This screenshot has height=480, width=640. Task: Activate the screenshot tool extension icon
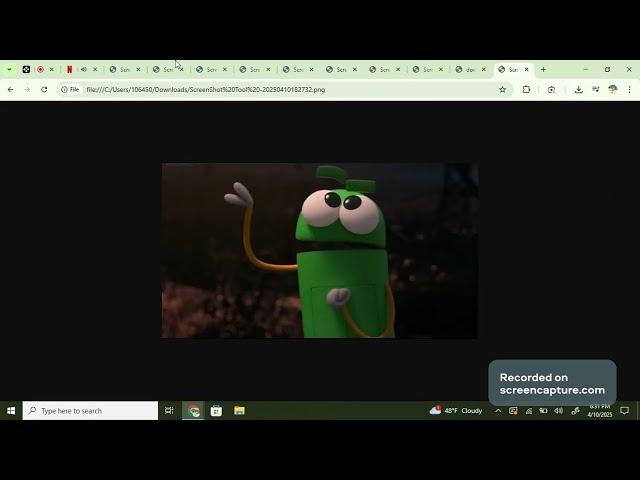(x=551, y=89)
